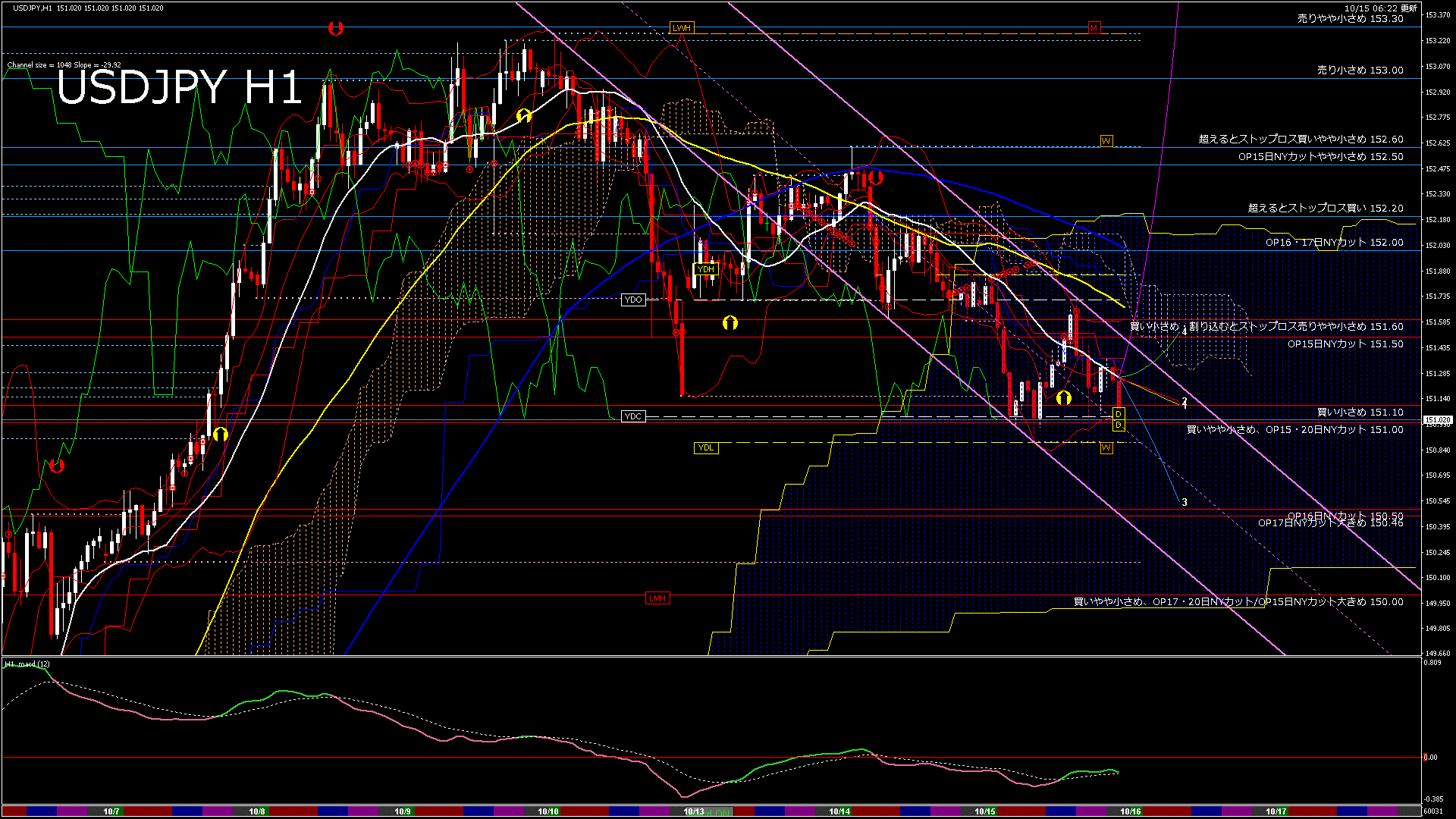The image size is (1456, 819).
Task: Click the 売り小さめ 153.00 level text
Action: point(1360,70)
